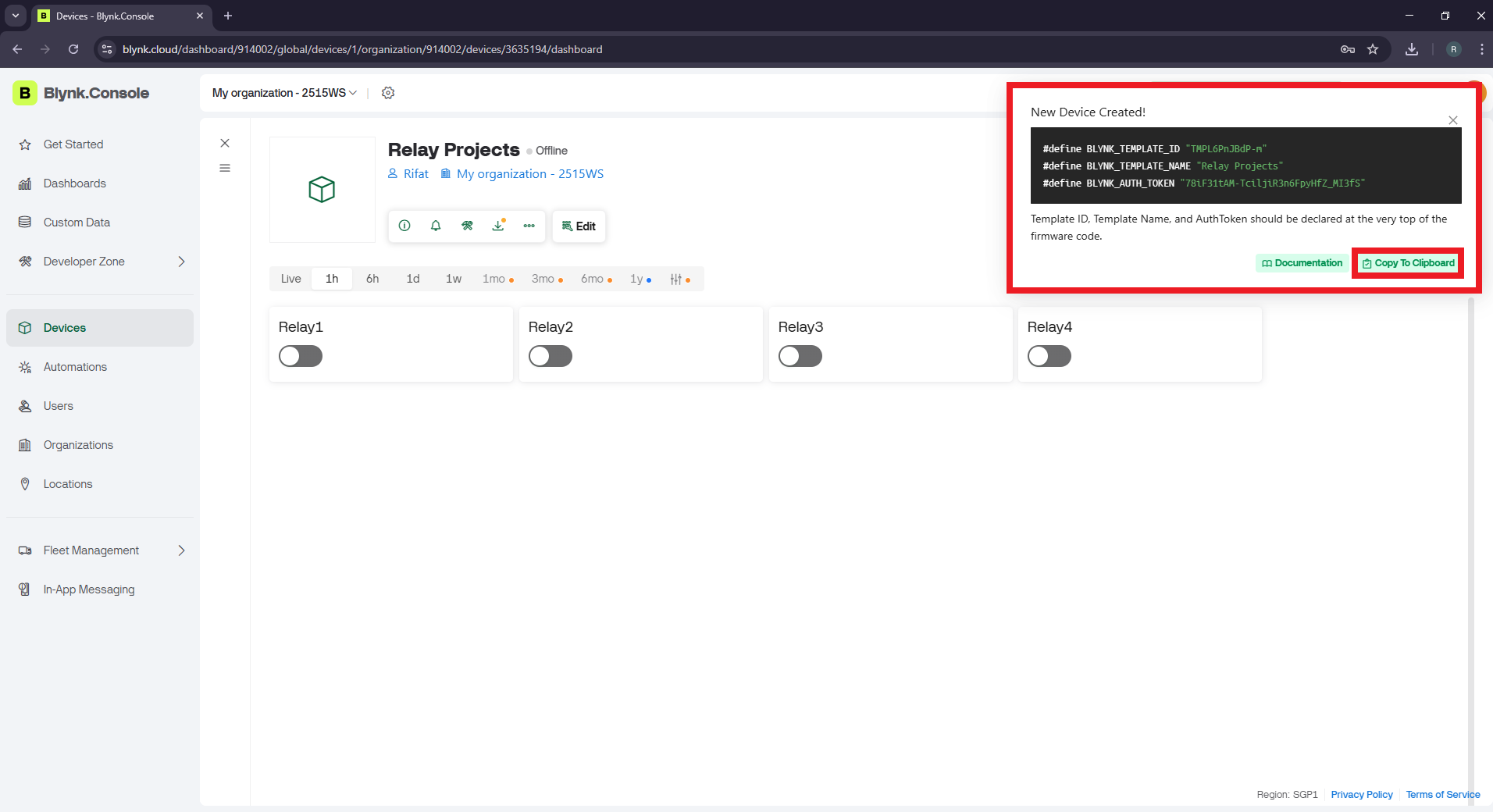This screenshot has height=812, width=1493.
Task: Click the Relay Projects device thumbnail
Action: 322,190
